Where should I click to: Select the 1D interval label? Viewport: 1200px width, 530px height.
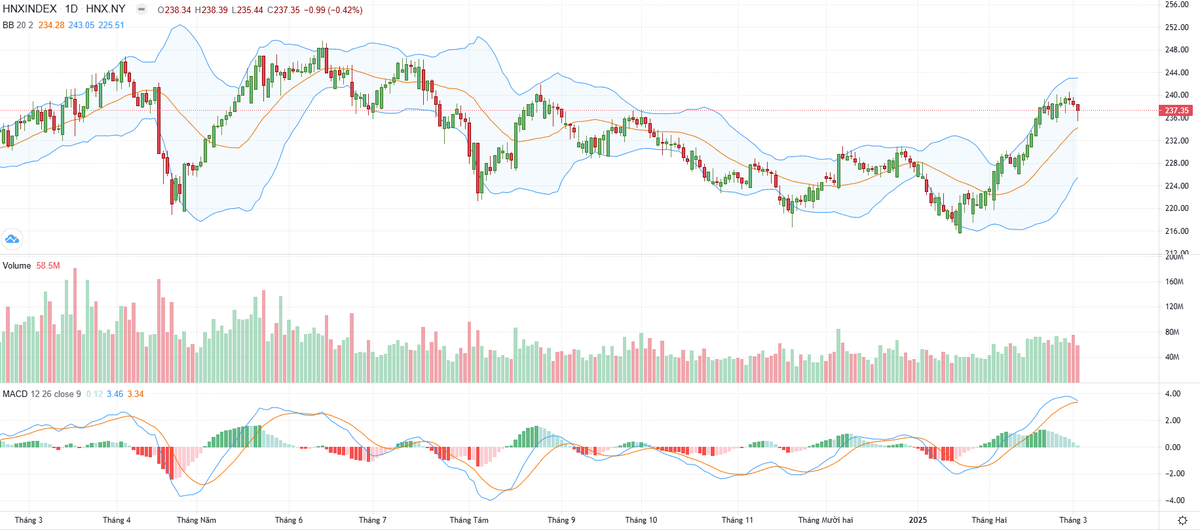pos(70,8)
